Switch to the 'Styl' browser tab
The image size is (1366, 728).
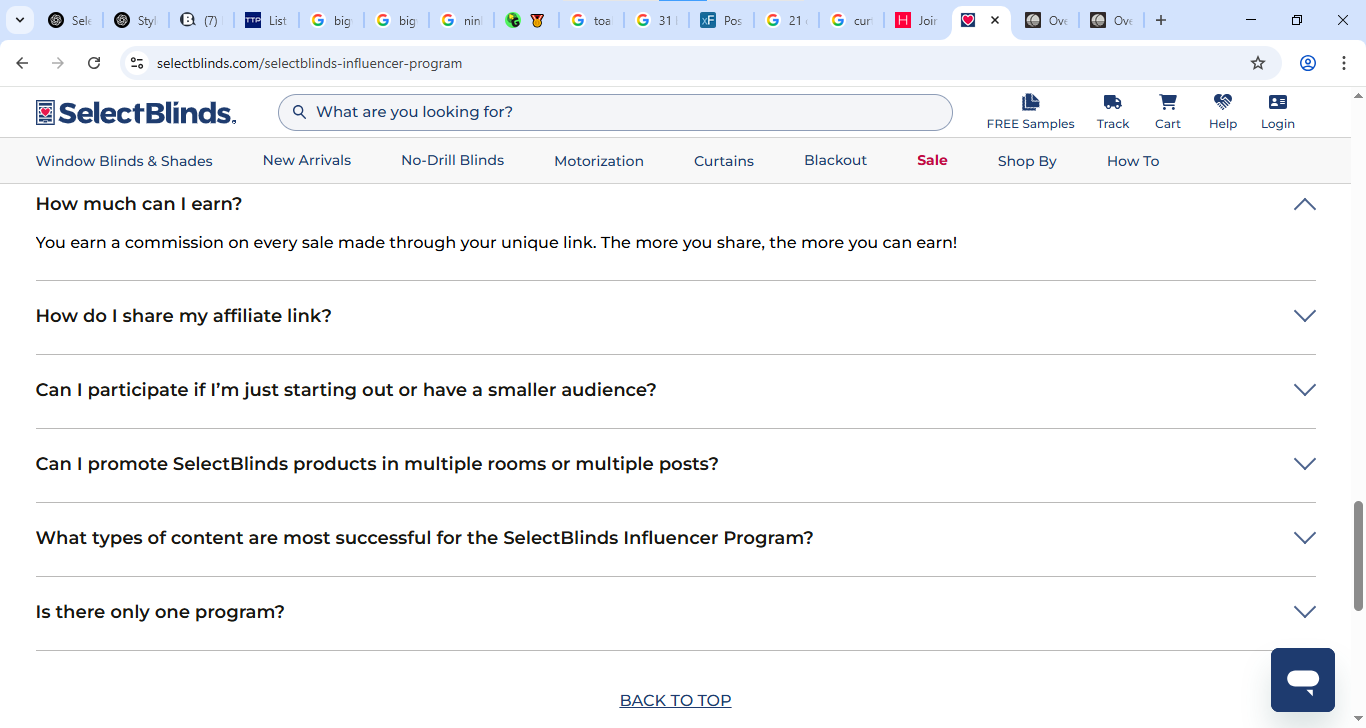(x=135, y=20)
